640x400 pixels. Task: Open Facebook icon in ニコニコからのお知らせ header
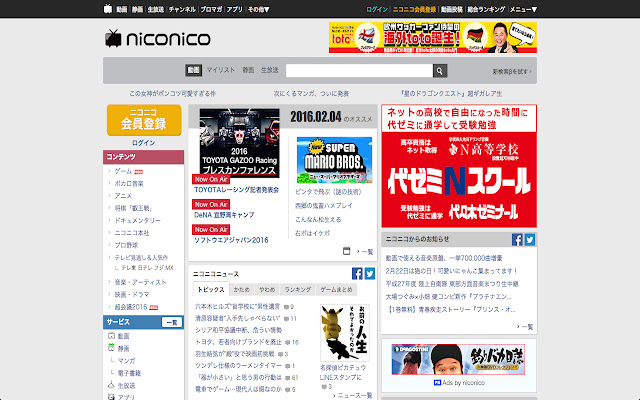[x=517, y=240]
